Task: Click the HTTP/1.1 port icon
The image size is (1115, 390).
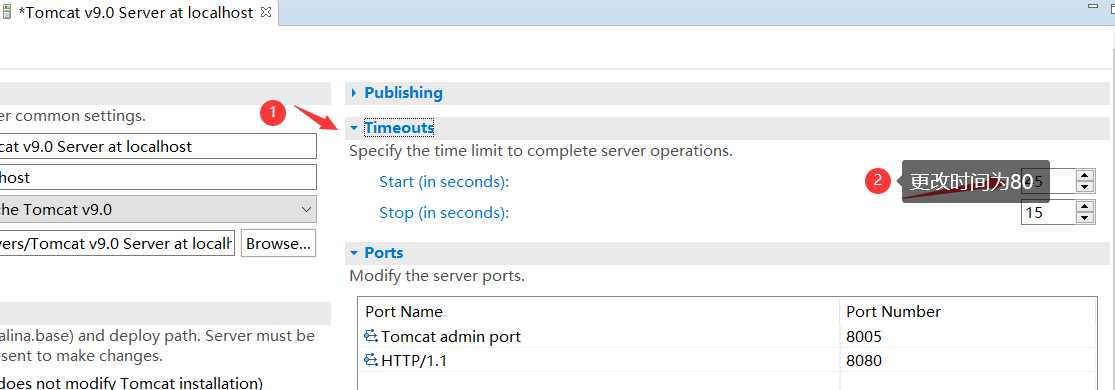Action: (370, 360)
